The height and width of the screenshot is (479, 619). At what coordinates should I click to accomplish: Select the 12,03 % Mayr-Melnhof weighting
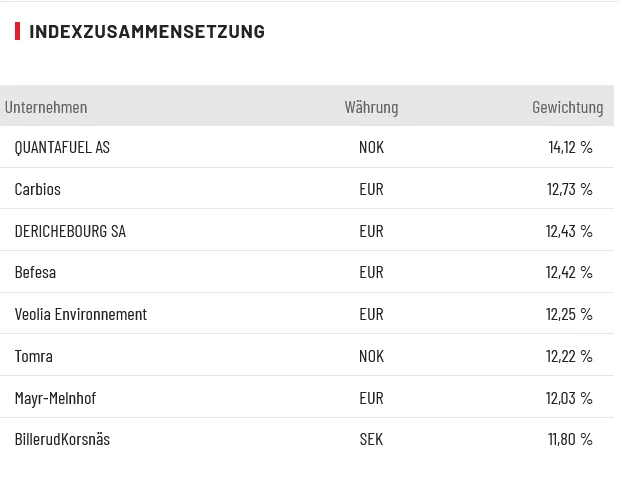569,398
